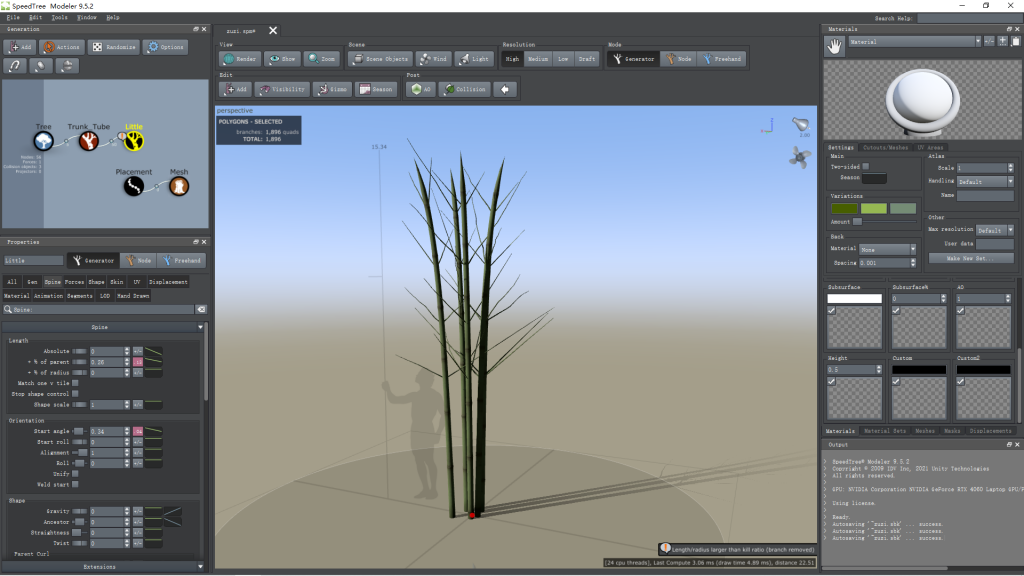Click the Gizmo tool button

332,89
